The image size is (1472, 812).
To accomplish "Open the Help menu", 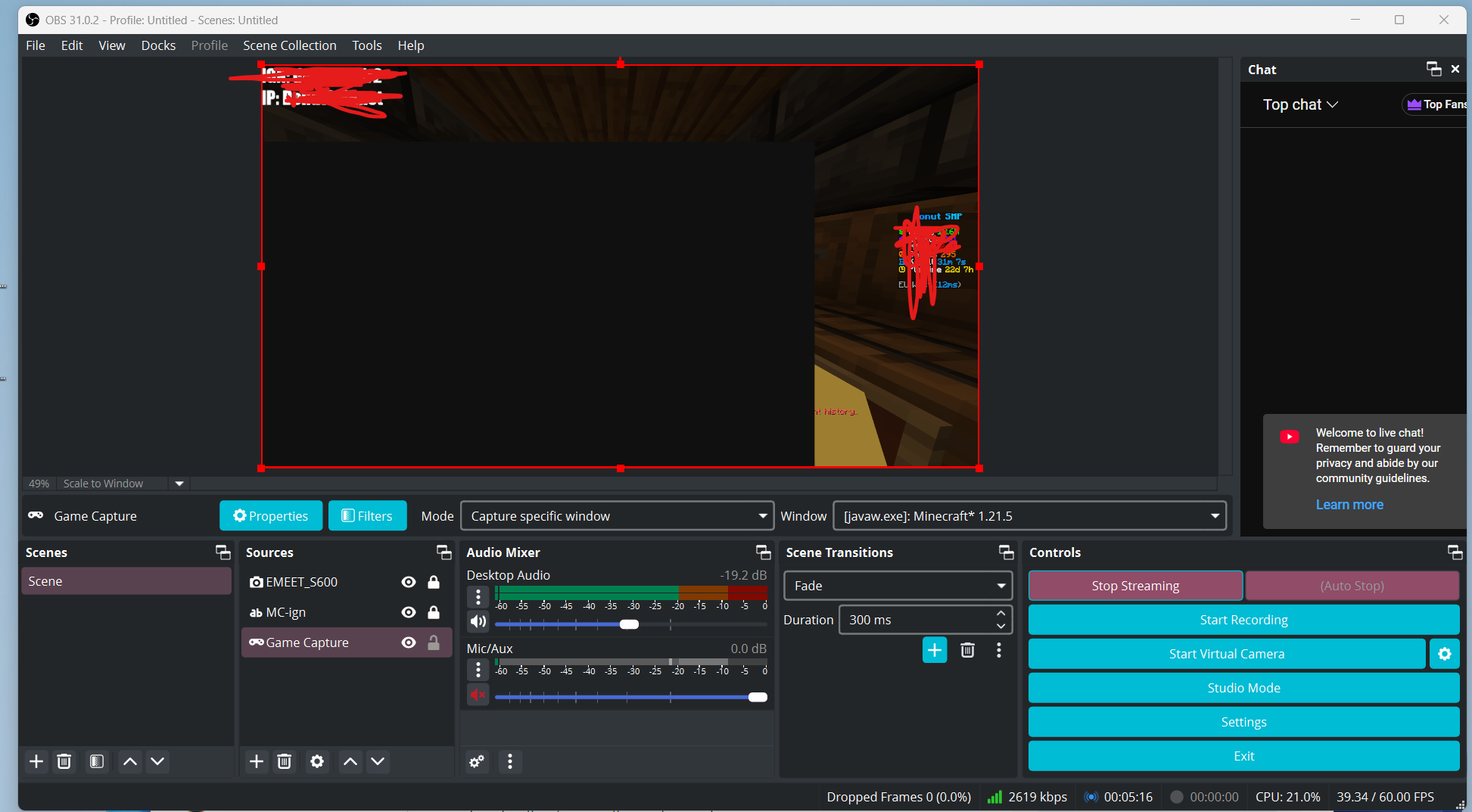I will (411, 45).
